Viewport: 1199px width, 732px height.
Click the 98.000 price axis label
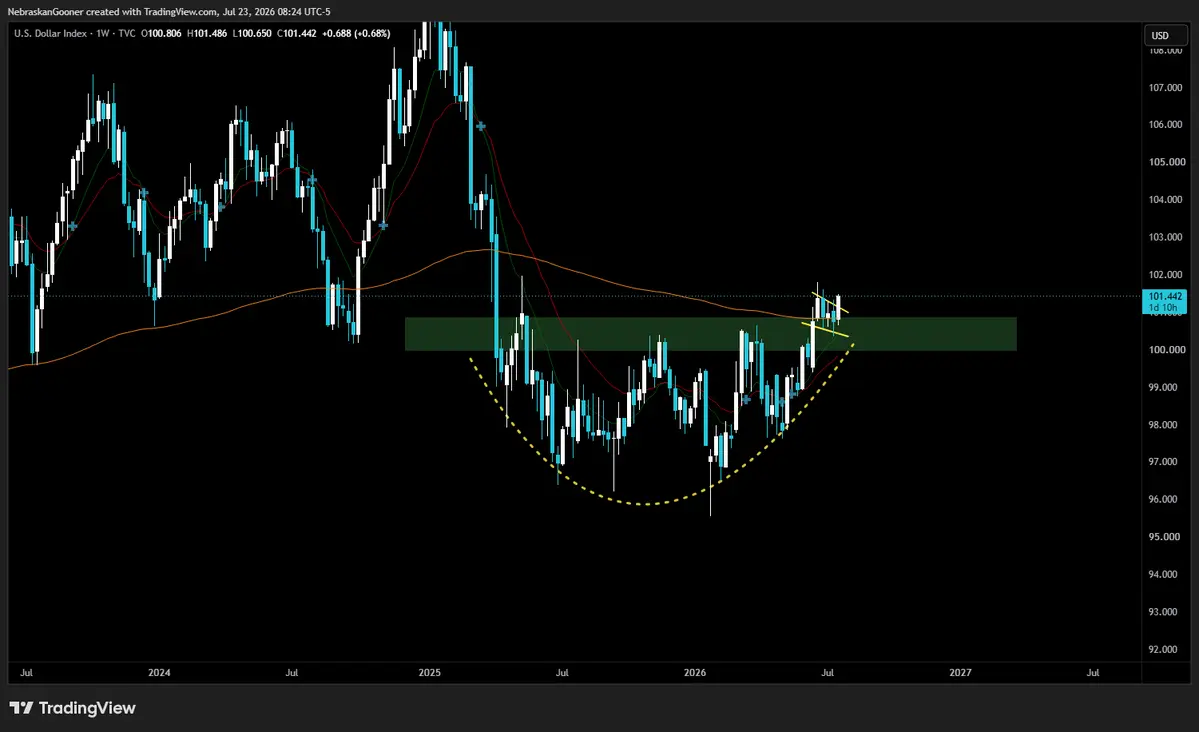(x=1163, y=425)
